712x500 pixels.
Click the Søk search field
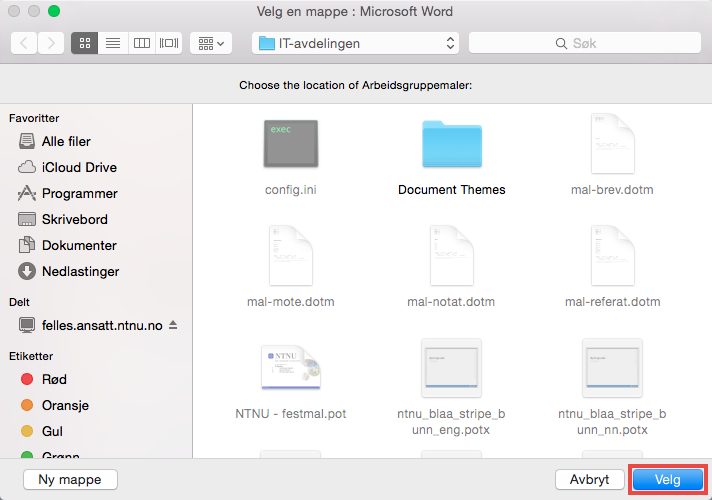[585, 43]
